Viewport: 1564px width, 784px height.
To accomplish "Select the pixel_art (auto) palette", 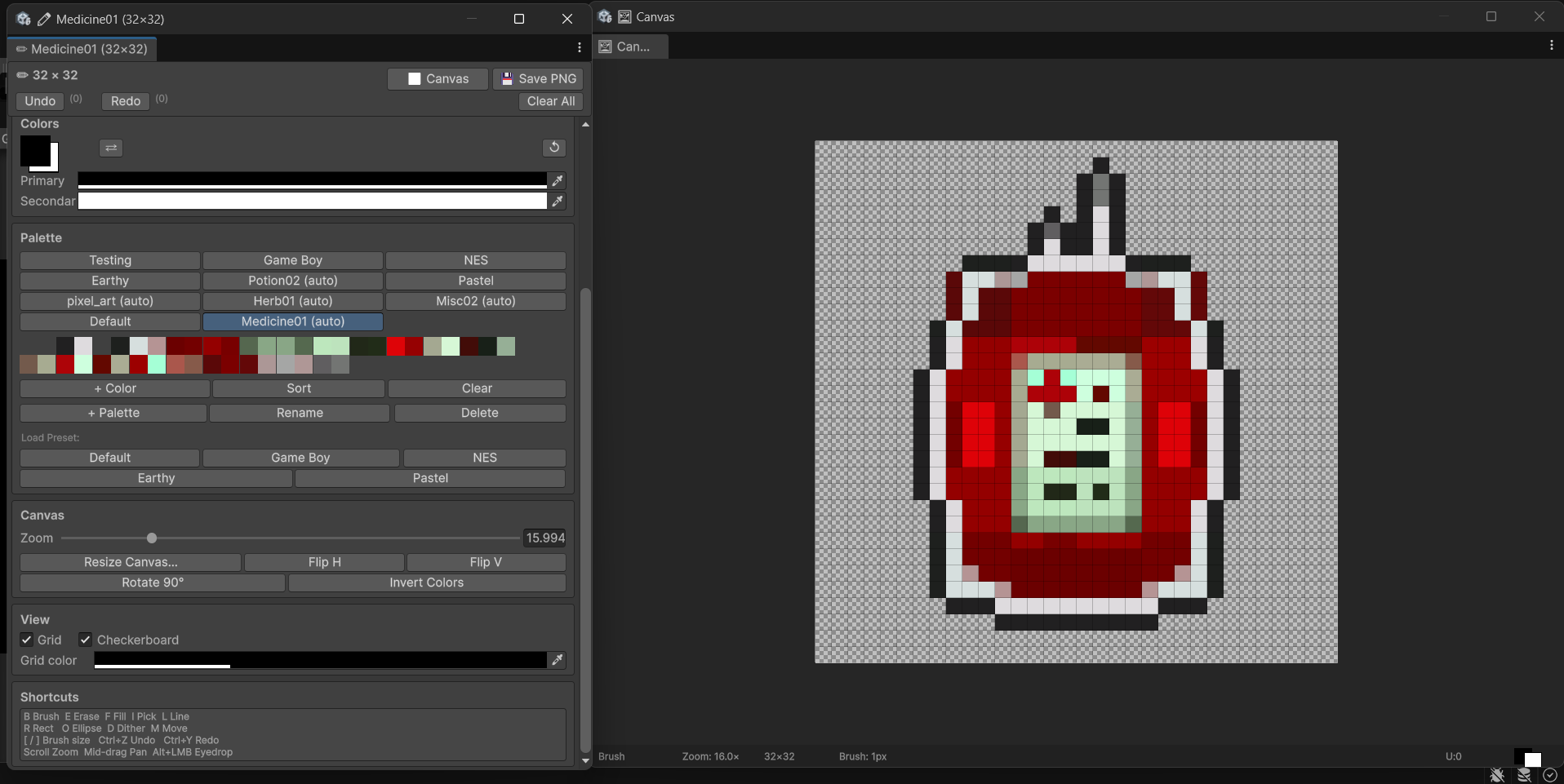I will pos(110,301).
